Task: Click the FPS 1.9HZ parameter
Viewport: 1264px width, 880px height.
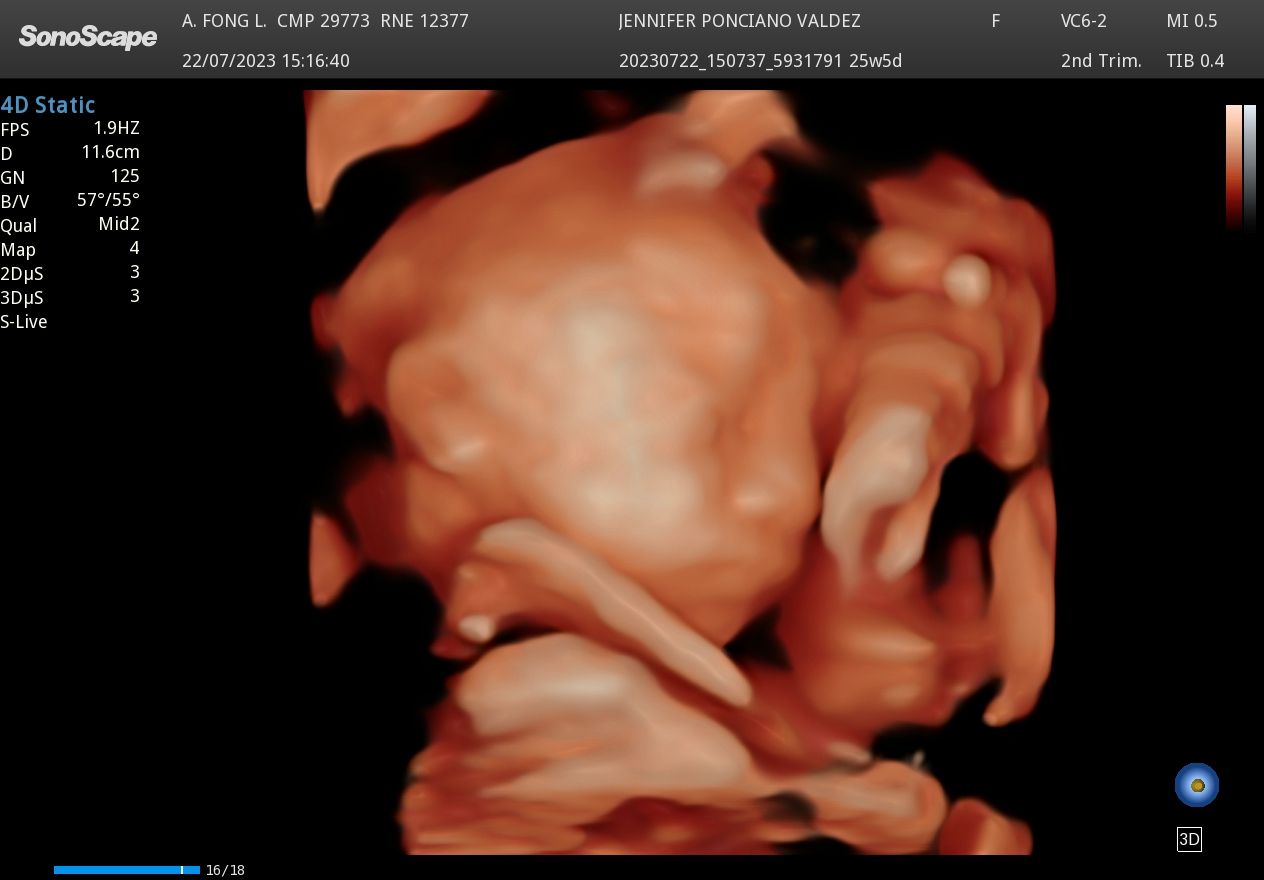Action: pos(116,128)
